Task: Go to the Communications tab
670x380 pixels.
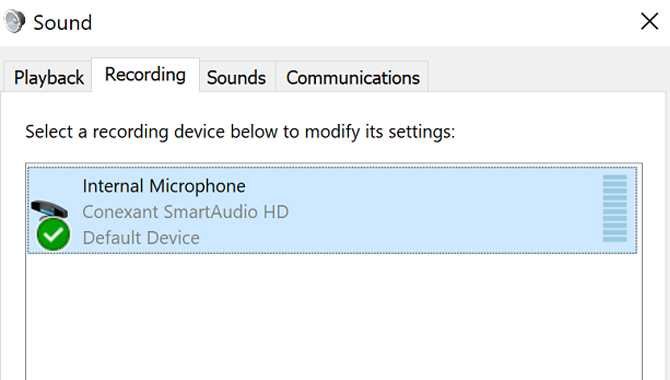Action: coord(353,77)
